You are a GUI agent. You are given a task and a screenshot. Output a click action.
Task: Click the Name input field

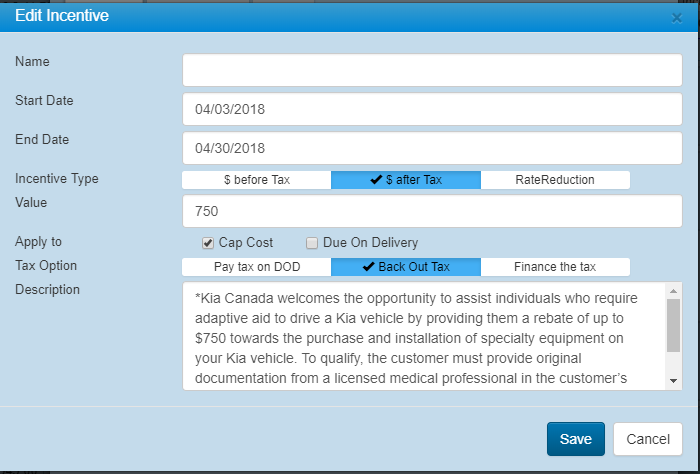[x=432, y=70]
